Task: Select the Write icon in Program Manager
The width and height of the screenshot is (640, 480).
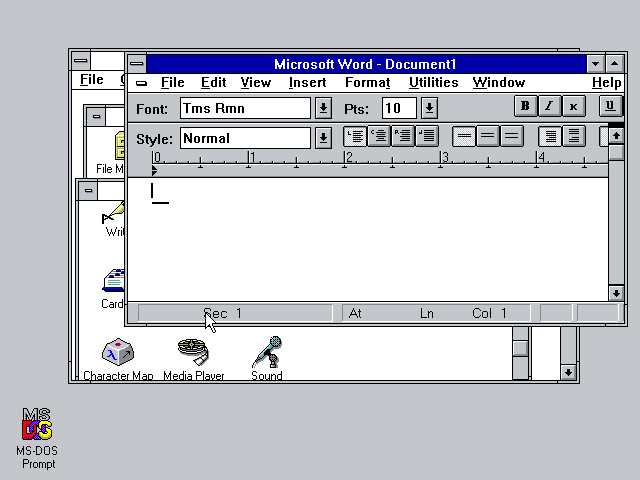Action: point(114,219)
